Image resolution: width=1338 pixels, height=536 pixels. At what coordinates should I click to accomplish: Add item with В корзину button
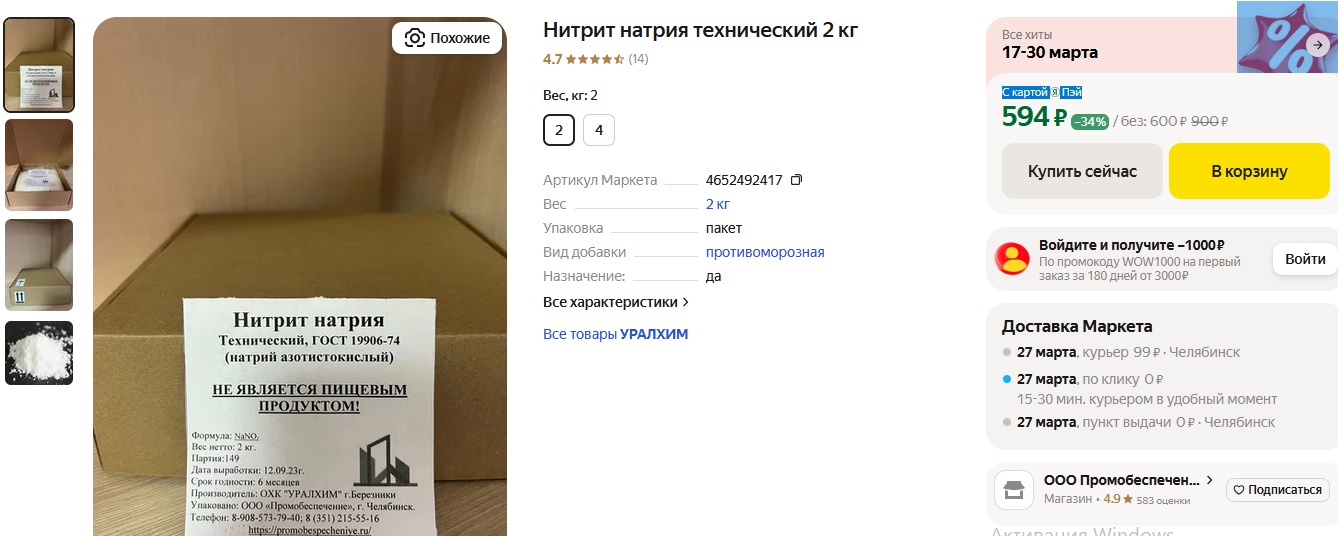point(1249,171)
